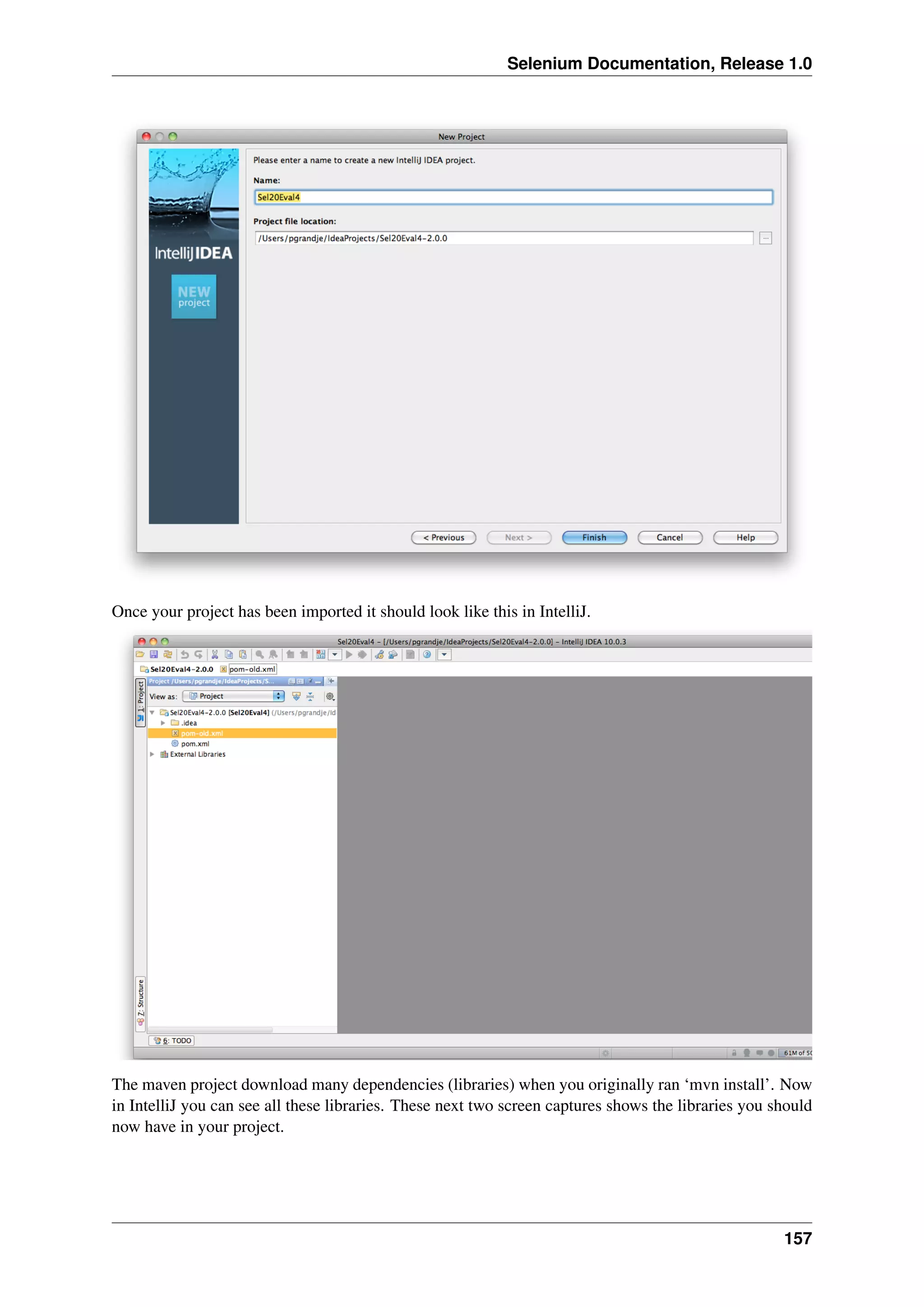Click the Collapse All icon in Project panel
This screenshot has width=924, height=1307.
coord(310,696)
